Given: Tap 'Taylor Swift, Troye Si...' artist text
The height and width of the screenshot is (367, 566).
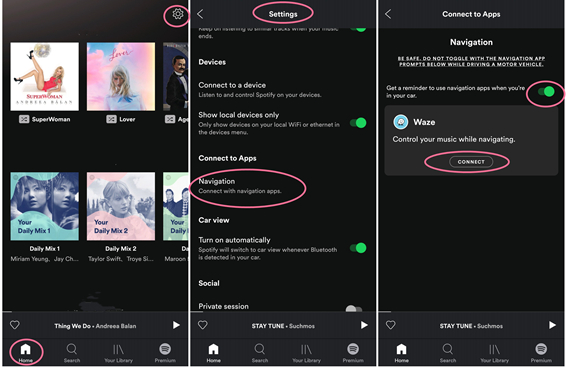Looking at the screenshot, I should pyautogui.click(x=121, y=259).
